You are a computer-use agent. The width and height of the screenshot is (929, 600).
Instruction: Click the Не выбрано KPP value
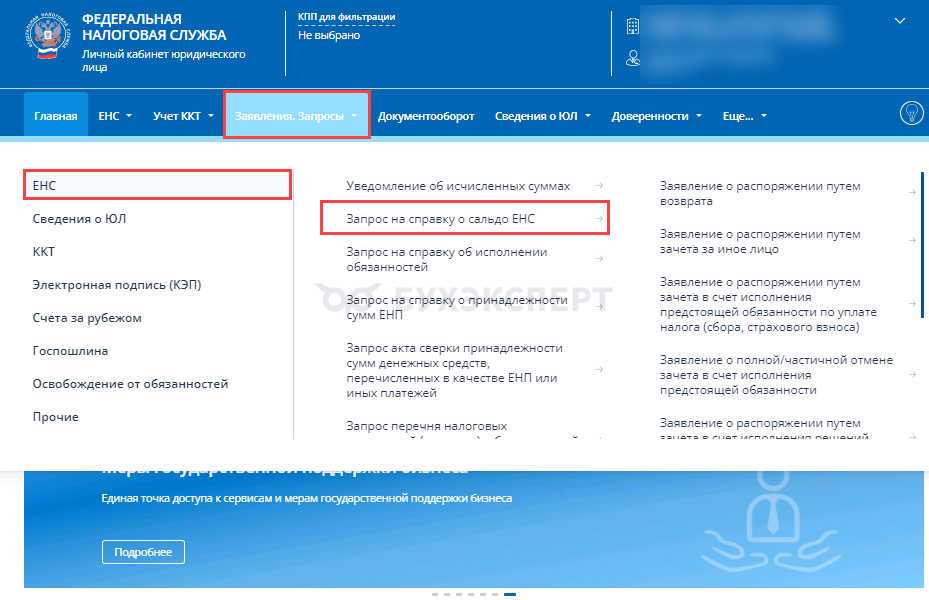329,36
